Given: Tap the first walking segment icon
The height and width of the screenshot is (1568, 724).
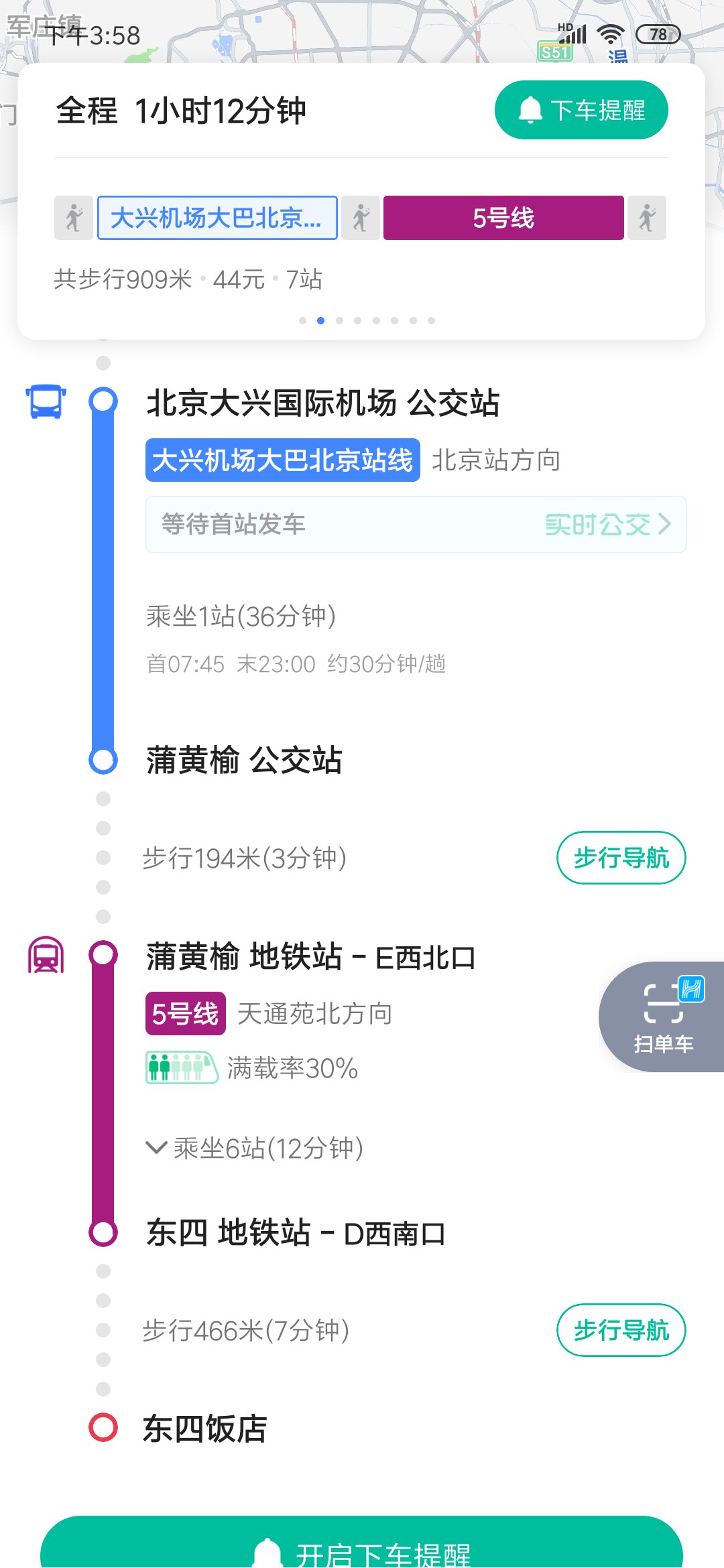Looking at the screenshot, I should click(74, 218).
